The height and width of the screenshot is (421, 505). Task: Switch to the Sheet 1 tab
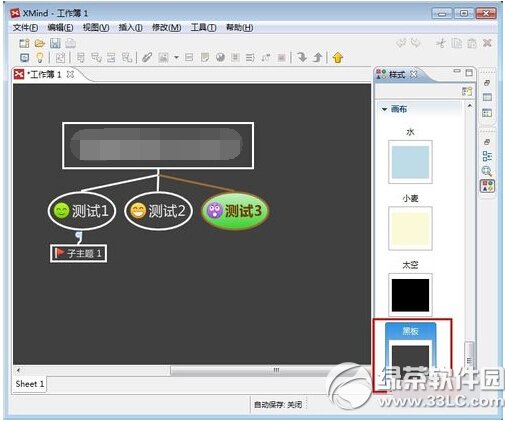coord(30,384)
